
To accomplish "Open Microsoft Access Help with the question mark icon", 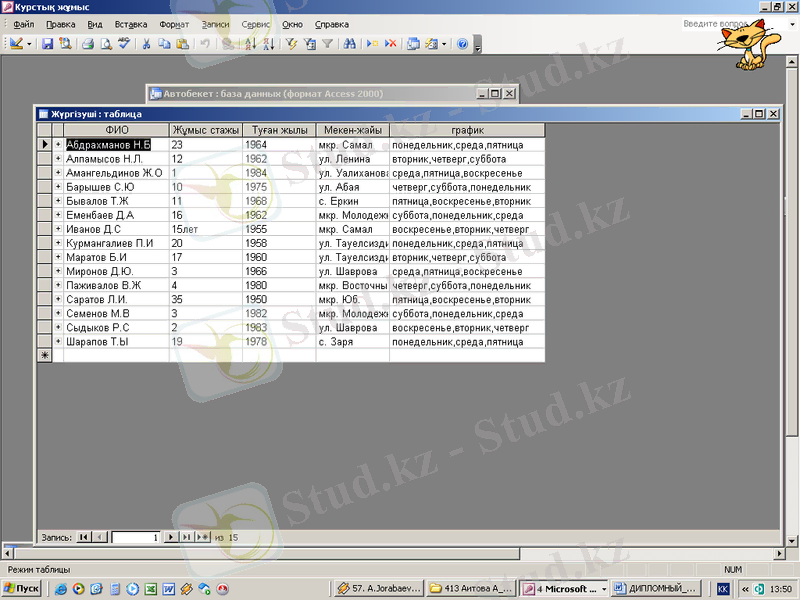I will coord(462,44).
